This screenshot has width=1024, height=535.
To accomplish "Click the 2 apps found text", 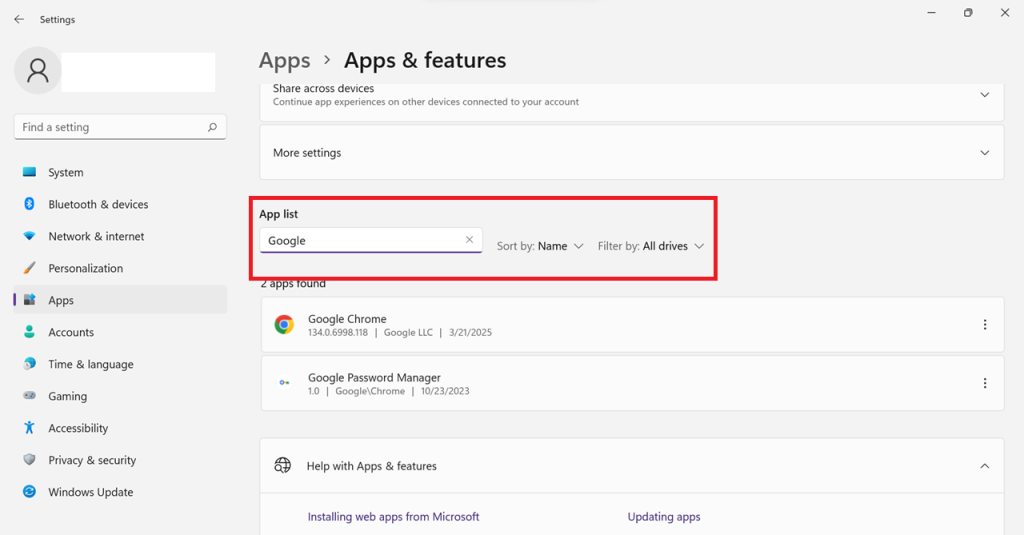I will [x=293, y=284].
